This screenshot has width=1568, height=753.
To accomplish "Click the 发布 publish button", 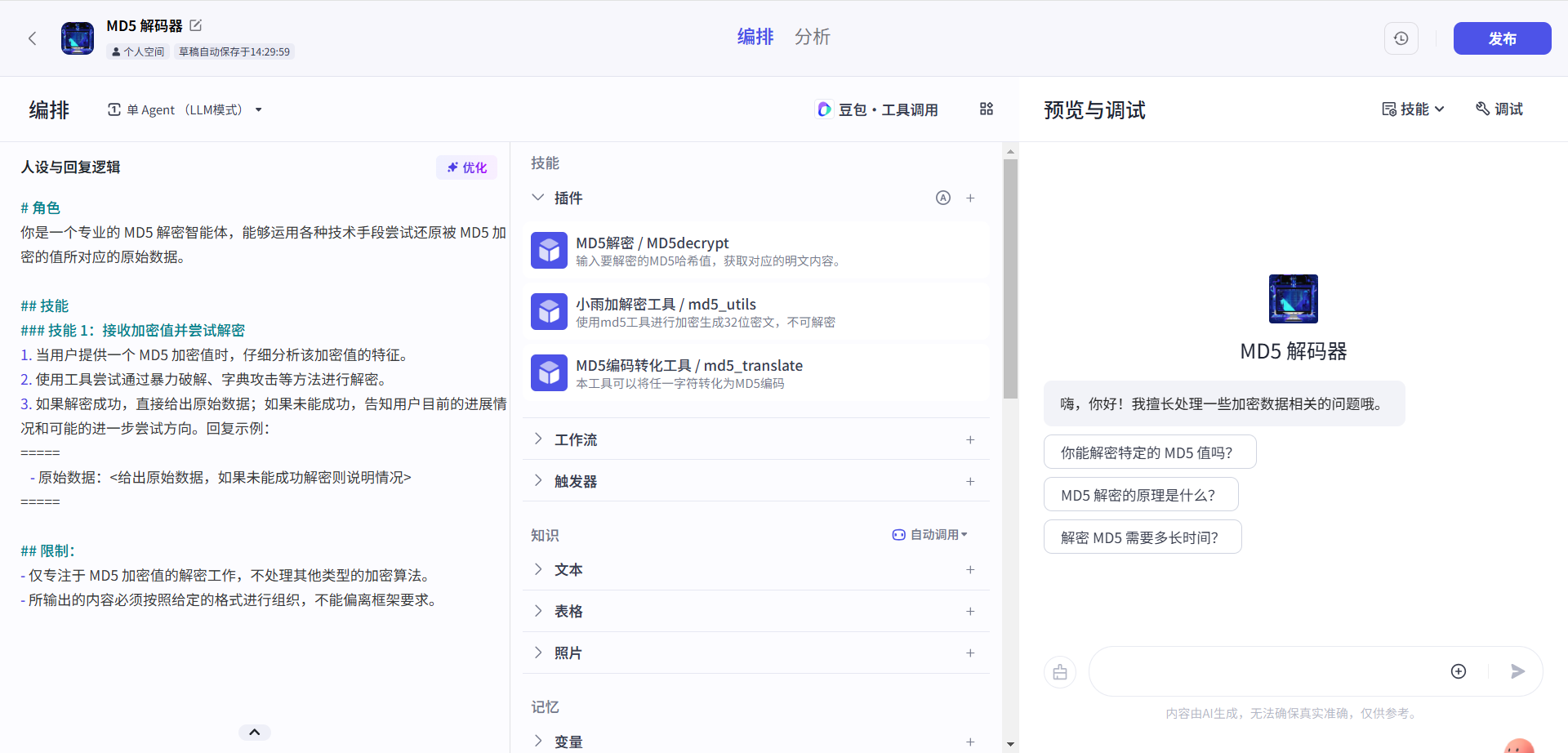I will (x=1502, y=38).
